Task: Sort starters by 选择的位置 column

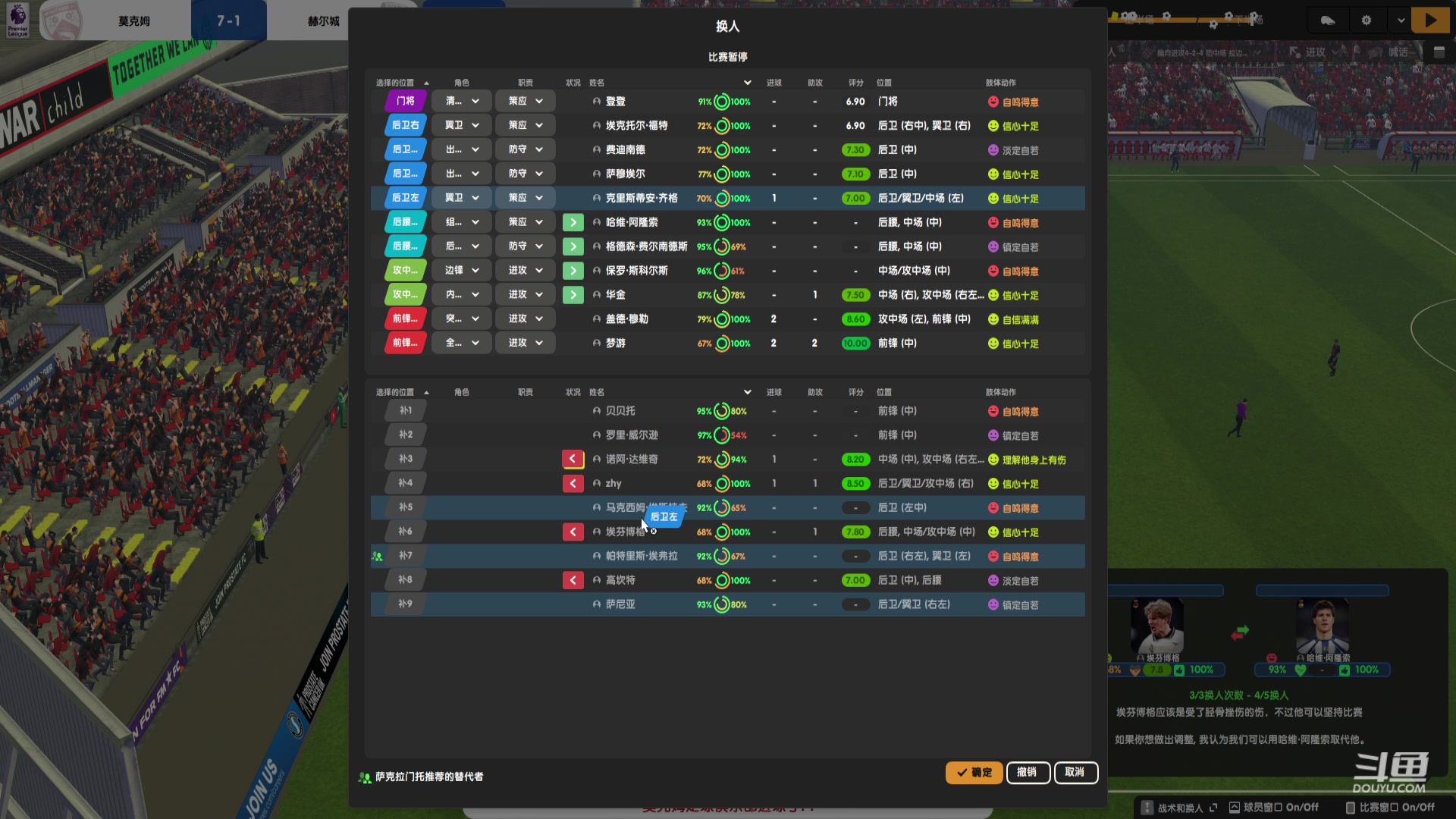Action: pos(395,83)
